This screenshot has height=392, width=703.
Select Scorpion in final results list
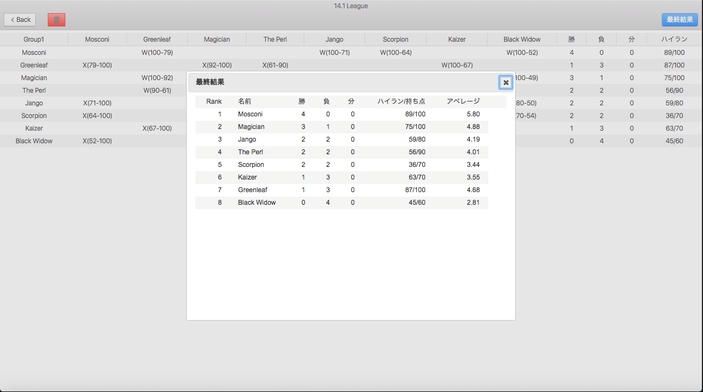pos(251,164)
